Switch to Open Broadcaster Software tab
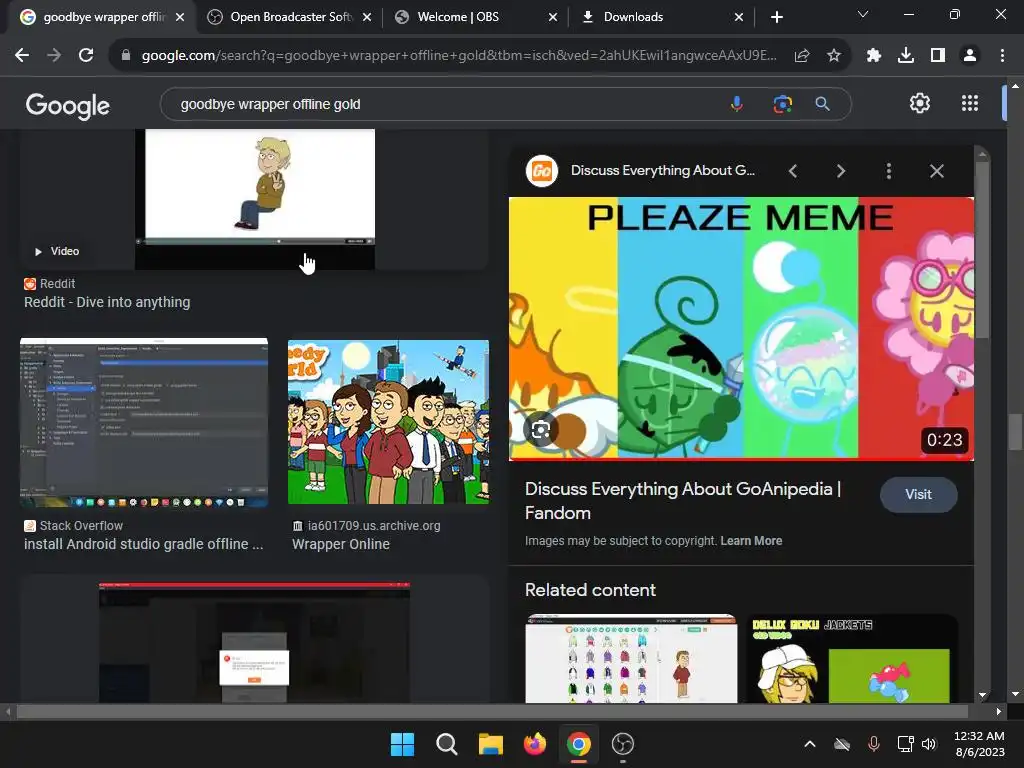Screen dimensions: 1024x768 (x=289, y=17)
